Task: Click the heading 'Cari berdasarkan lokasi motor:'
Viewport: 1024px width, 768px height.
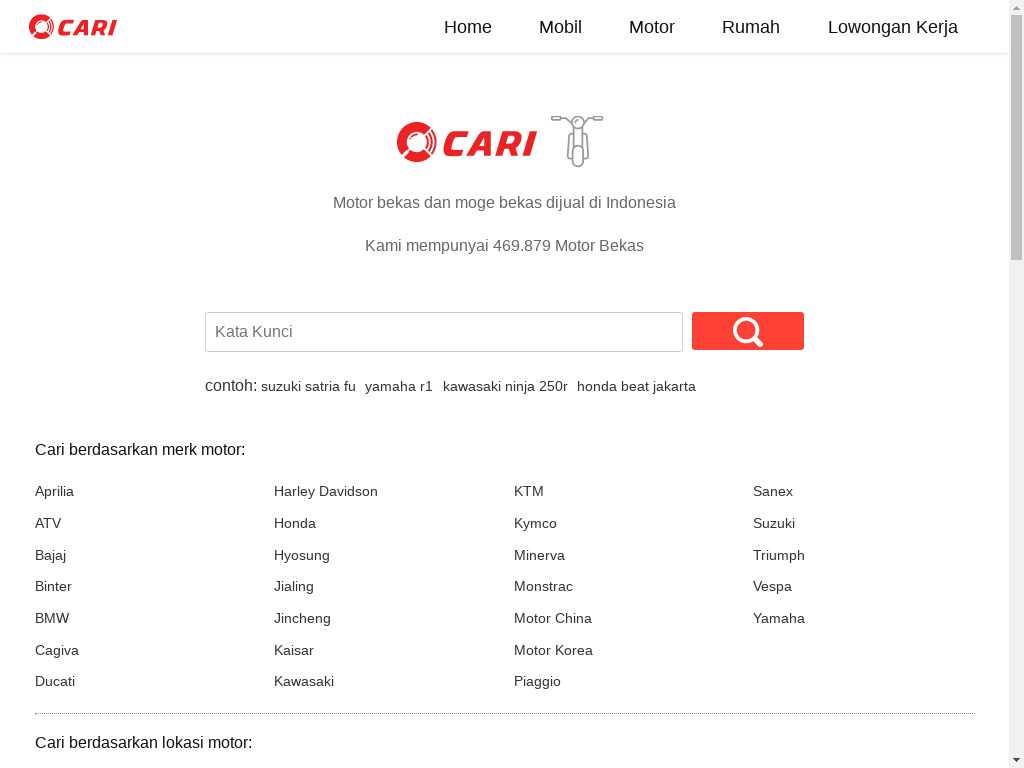Action: pos(143,743)
